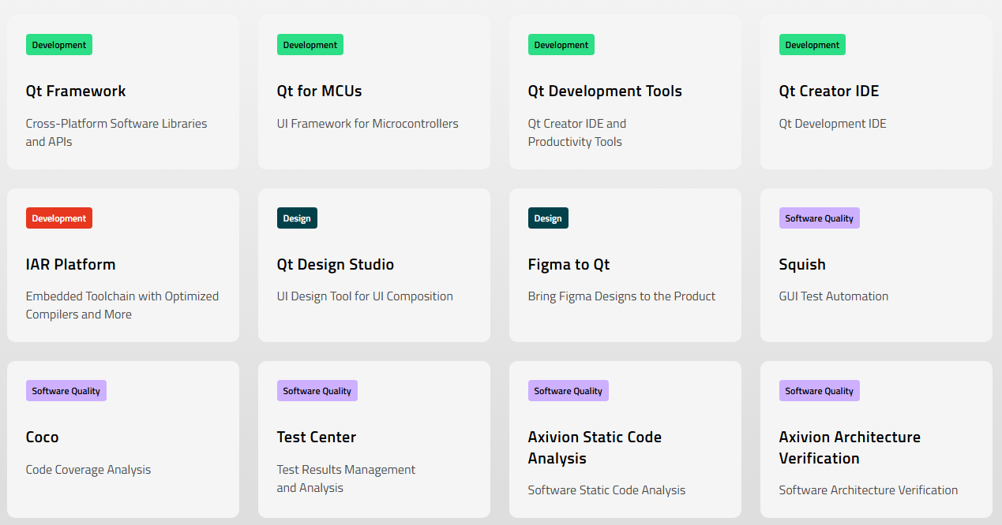The width and height of the screenshot is (1002, 525).
Task: Click 'Software Architecture Verification' description
Action: click(868, 490)
